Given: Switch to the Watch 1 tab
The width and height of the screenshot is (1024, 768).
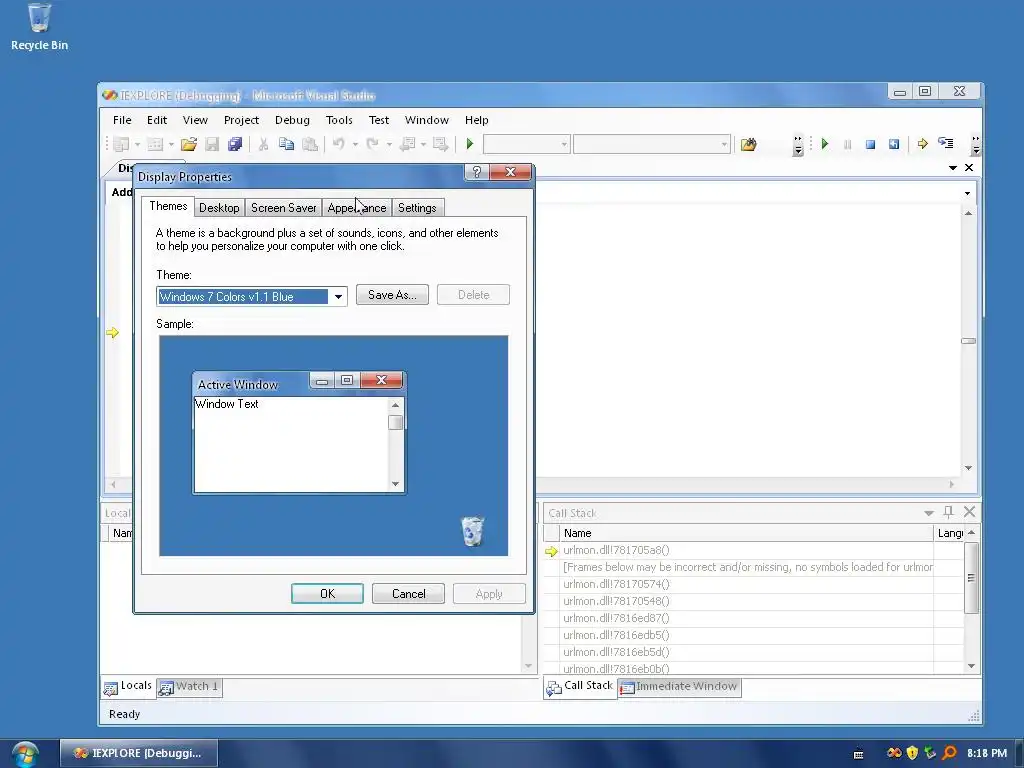Looking at the screenshot, I should (x=189, y=686).
